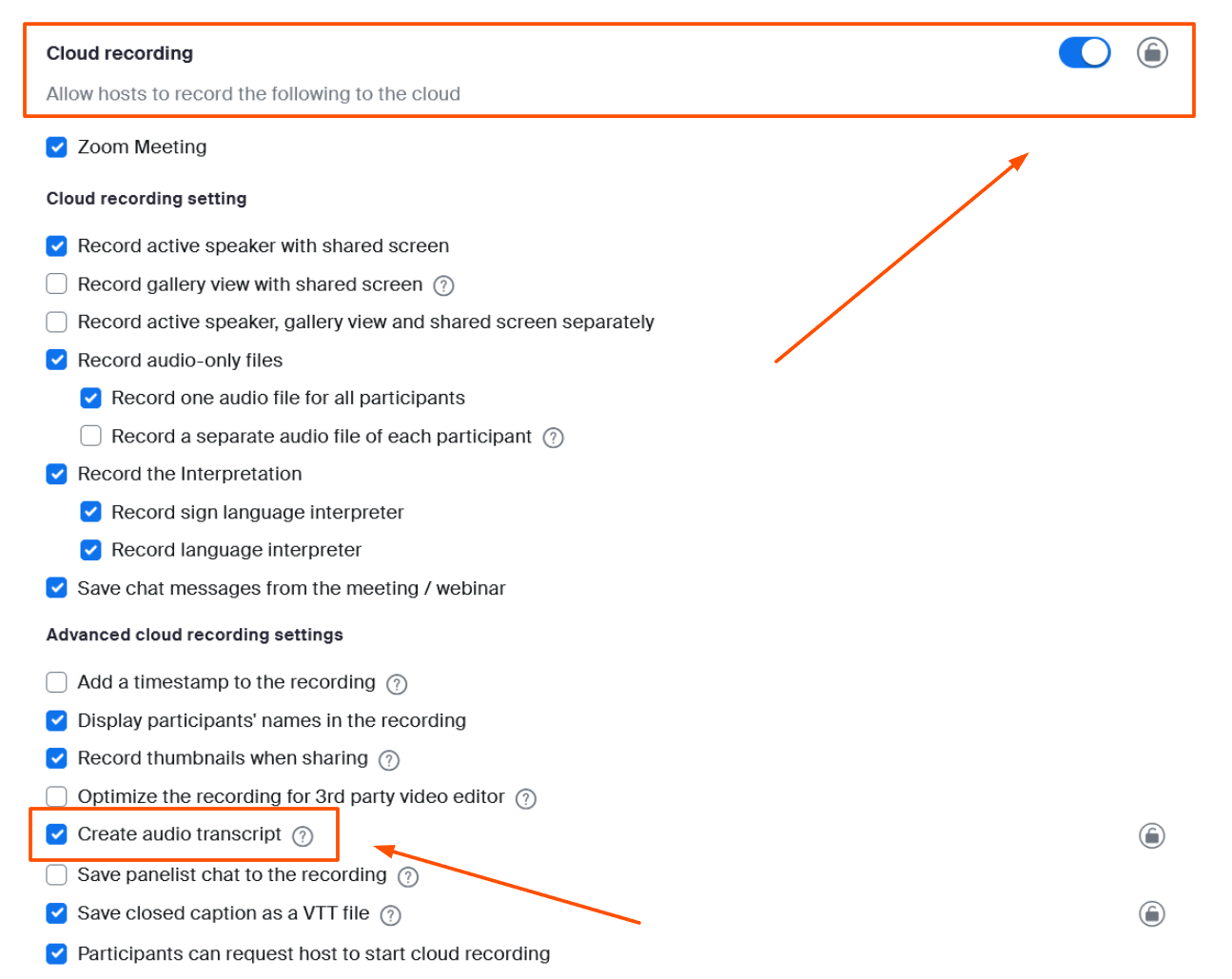Open help icon for Record thumbnails when sharing
Image resolution: width=1232 pixels, height=979 pixels.
pos(389,760)
